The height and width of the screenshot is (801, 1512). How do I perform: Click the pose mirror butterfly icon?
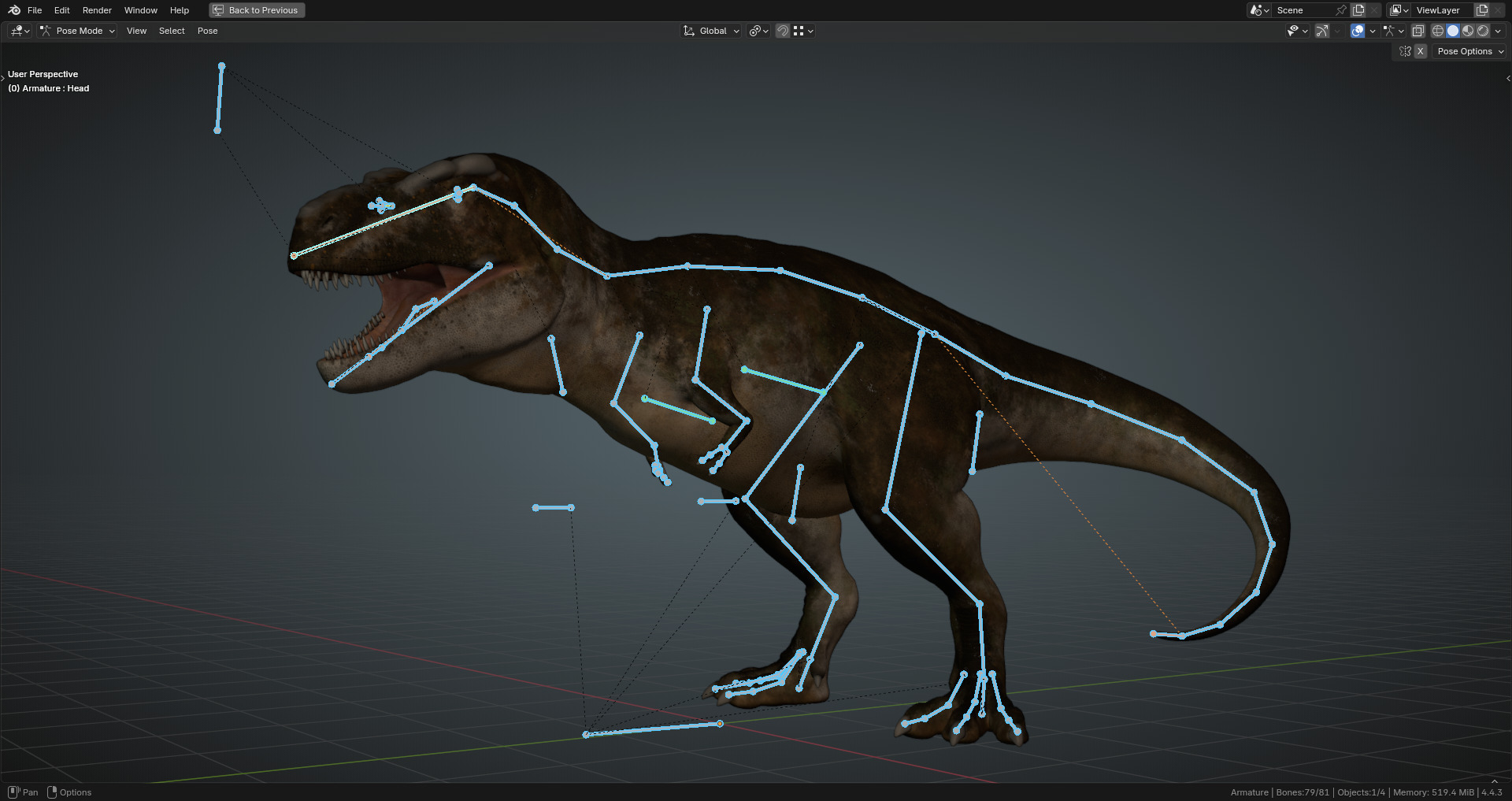click(1405, 51)
